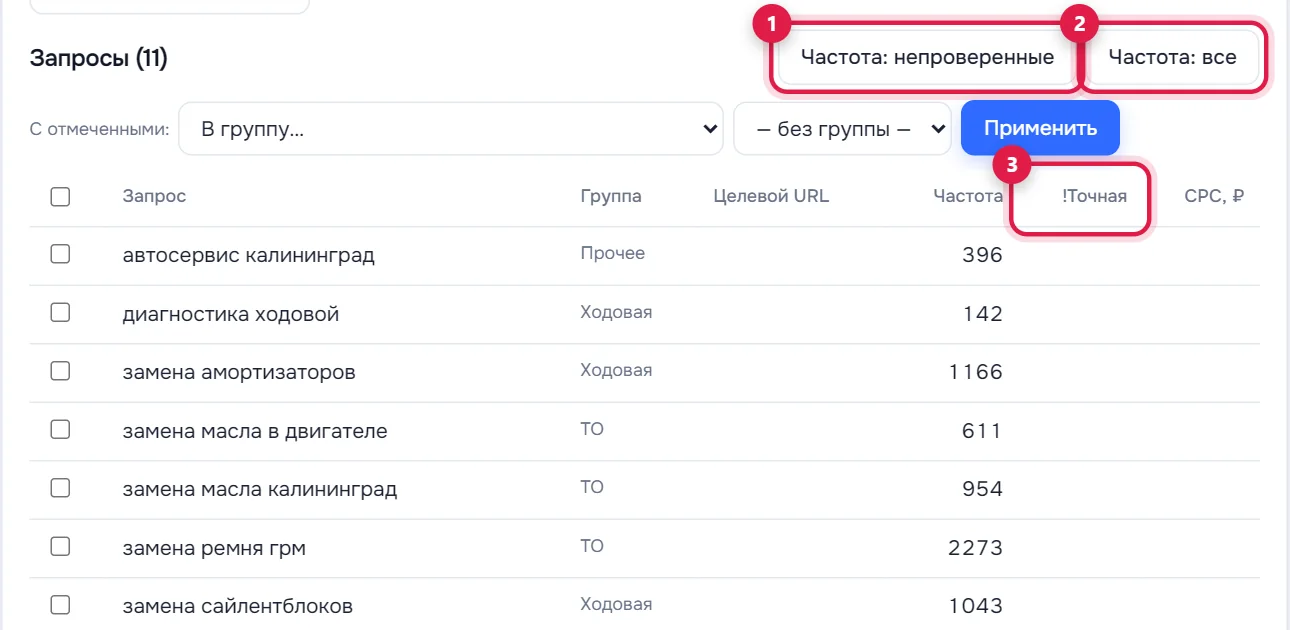
Task: Click frequency value 1043
Action: coord(976,606)
